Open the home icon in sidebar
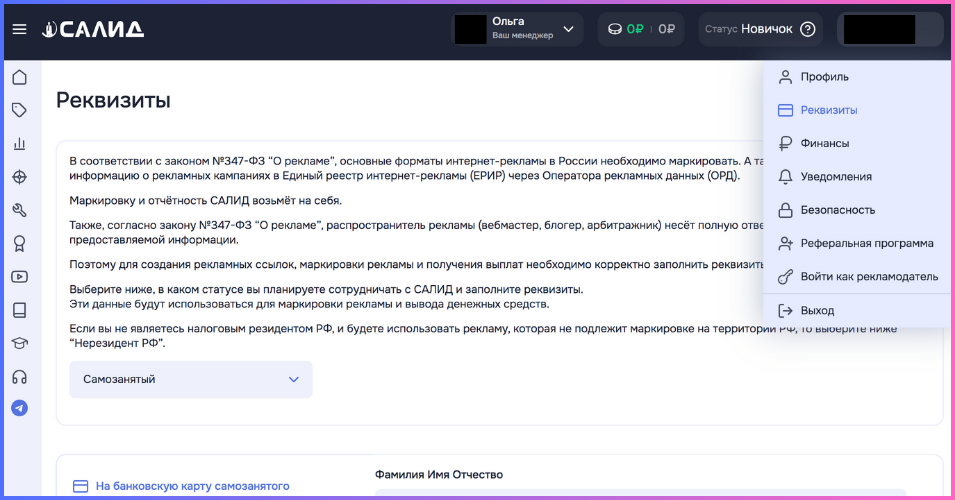The image size is (955, 500). pos(19,77)
